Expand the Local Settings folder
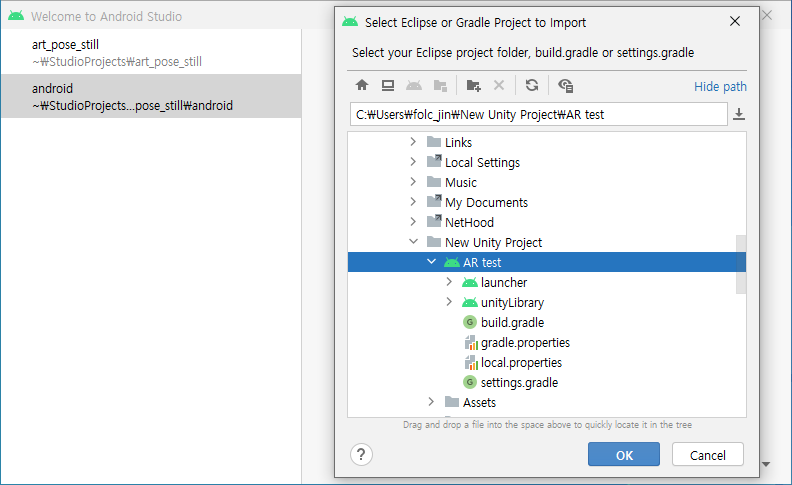Screen dimensions: 792x485 [413, 162]
